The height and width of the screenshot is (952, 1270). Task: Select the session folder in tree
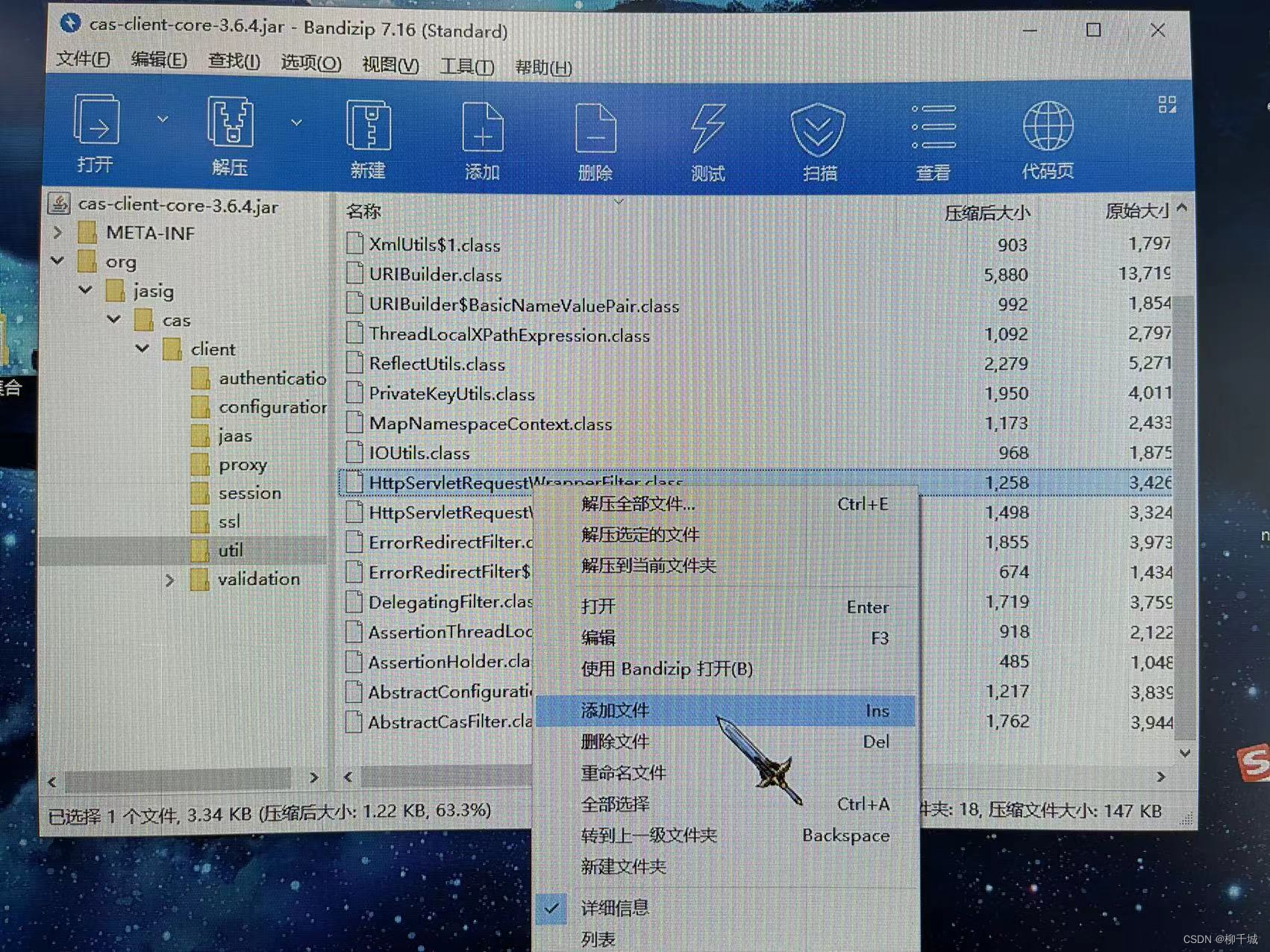pyautogui.click(x=250, y=493)
